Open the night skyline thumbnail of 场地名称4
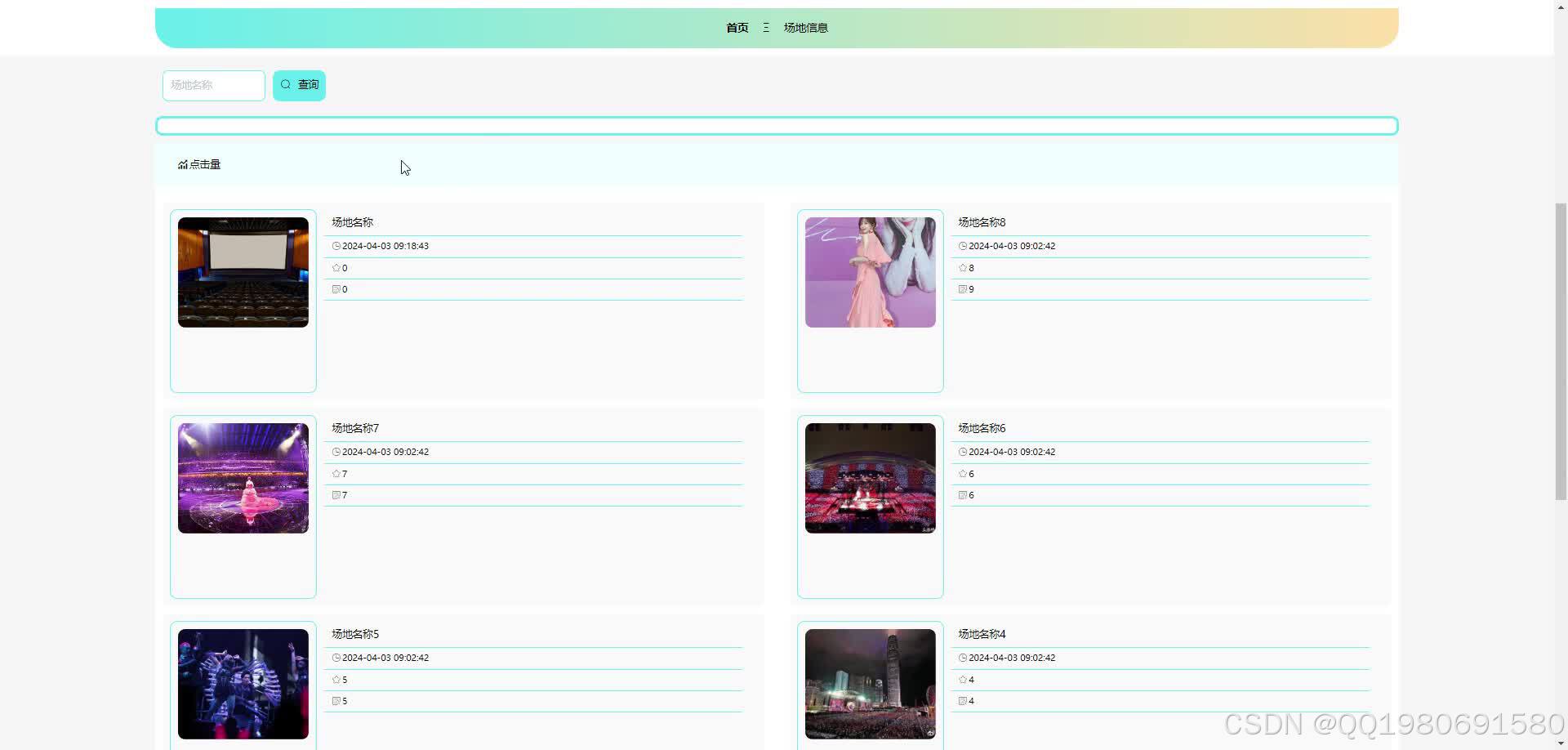 (x=871, y=684)
